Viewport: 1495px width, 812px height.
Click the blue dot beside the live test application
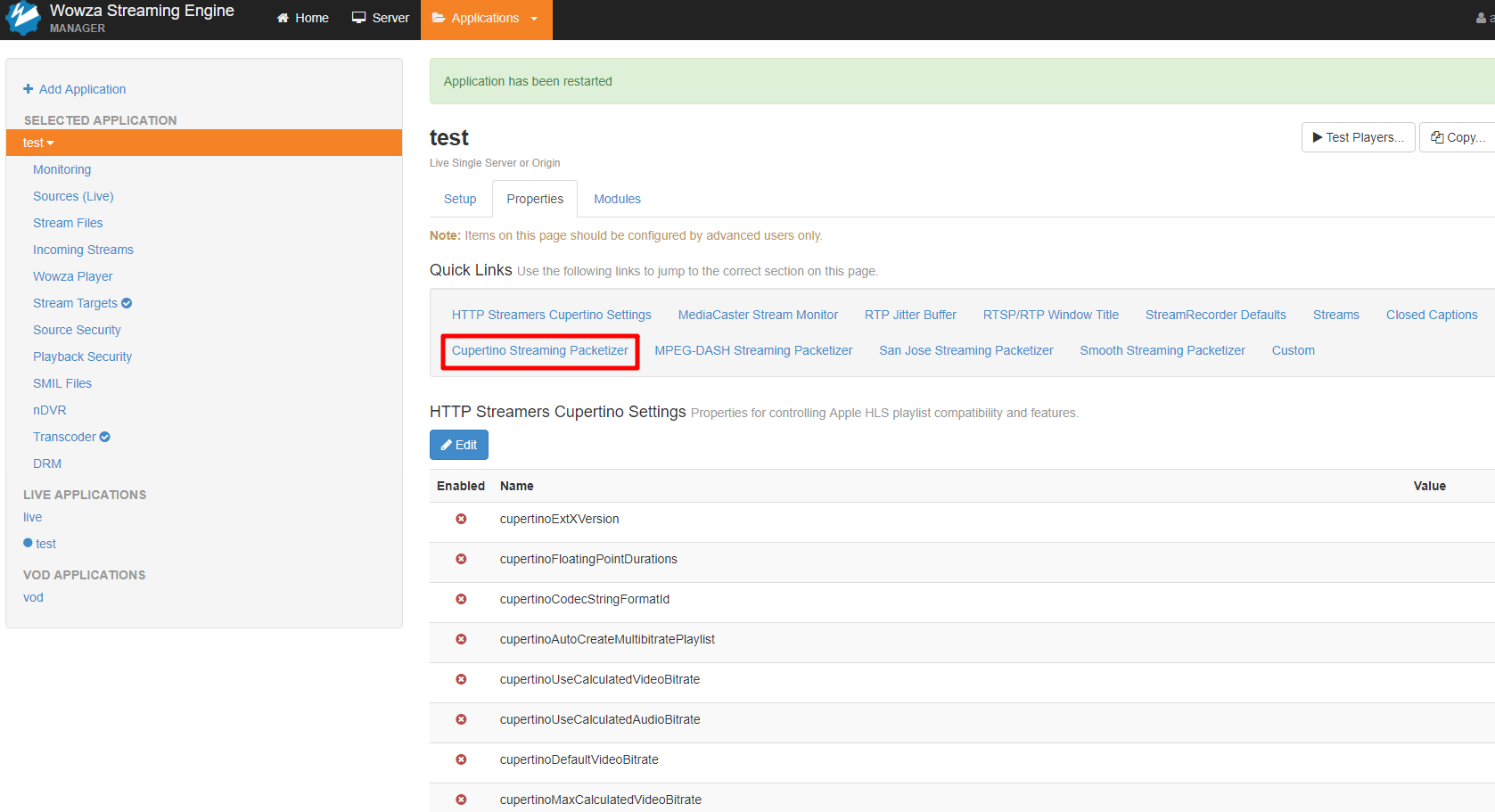28,543
